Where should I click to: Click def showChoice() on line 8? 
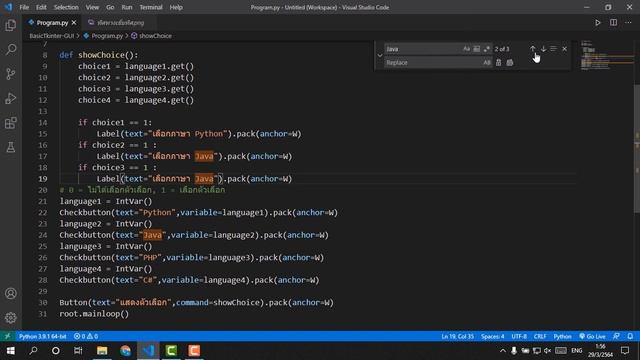click(x=99, y=55)
